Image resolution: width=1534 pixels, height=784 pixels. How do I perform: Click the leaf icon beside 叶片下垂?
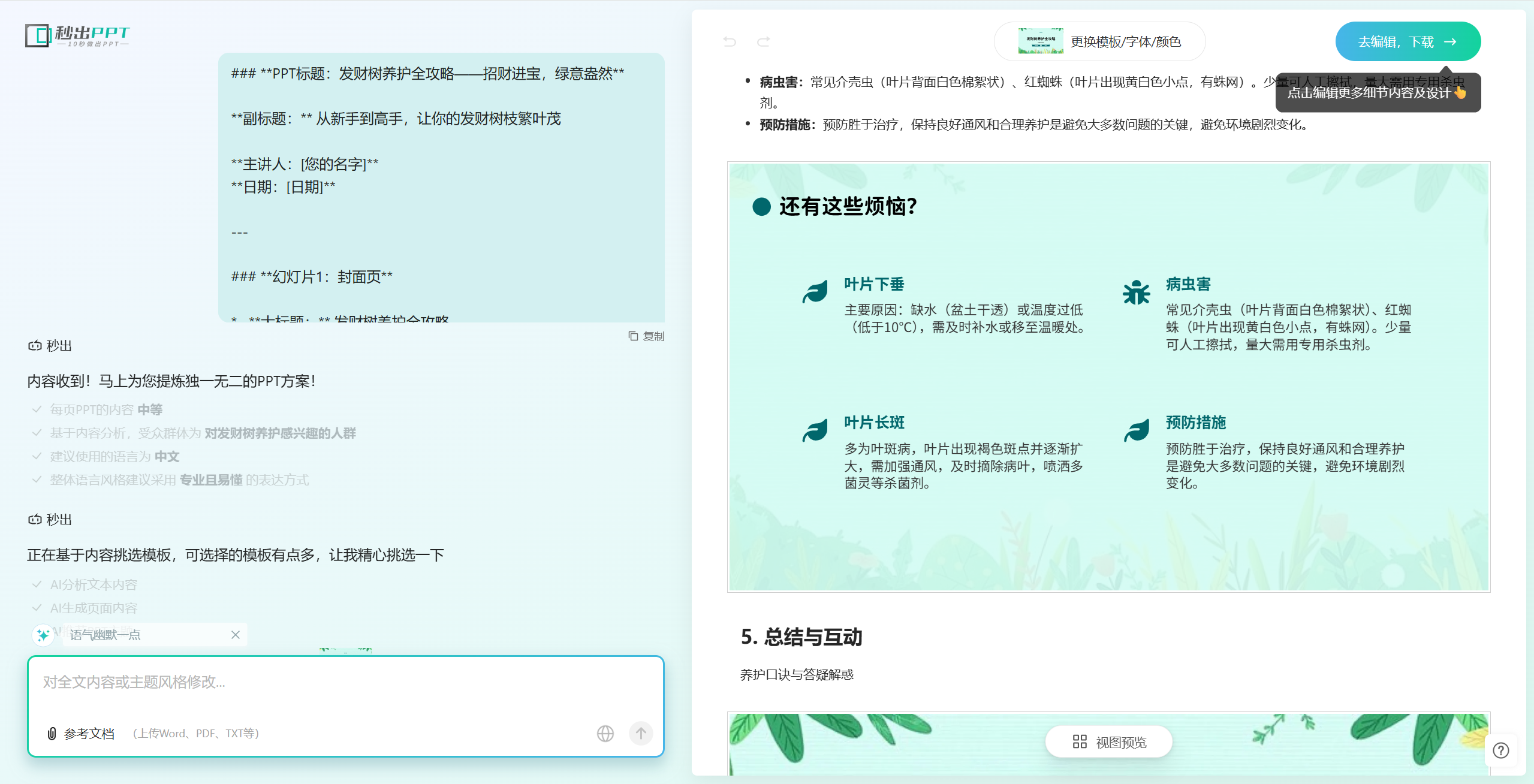pyautogui.click(x=815, y=292)
